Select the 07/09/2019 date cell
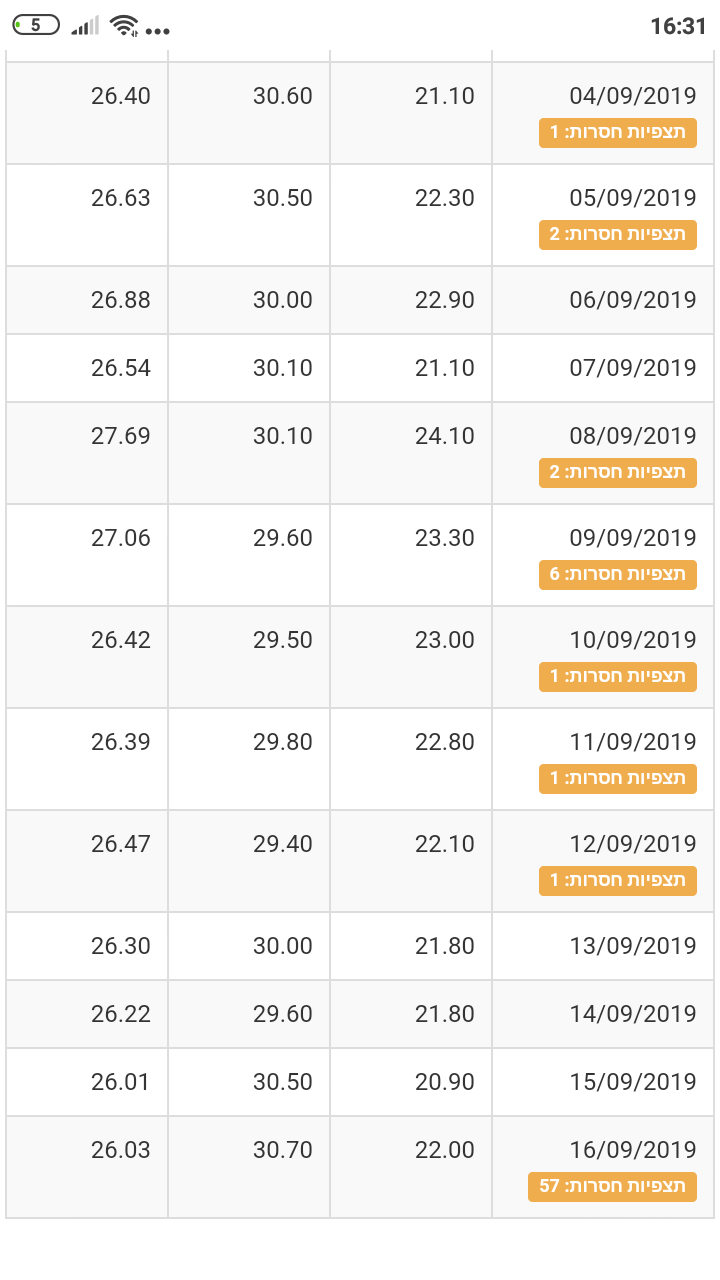720x1280 pixels. [x=632, y=368]
